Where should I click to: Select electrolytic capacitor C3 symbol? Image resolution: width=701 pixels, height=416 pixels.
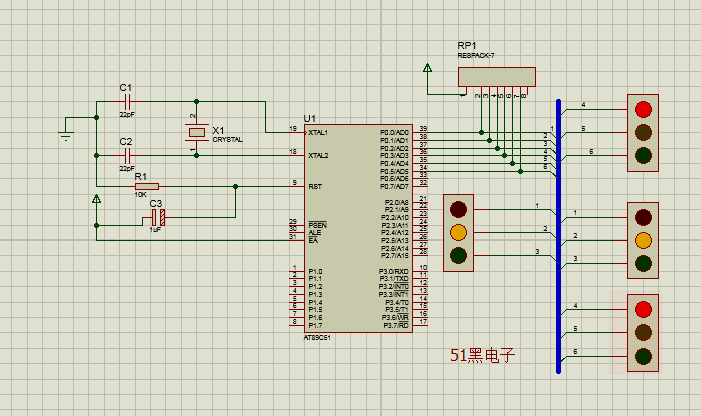tap(158, 218)
